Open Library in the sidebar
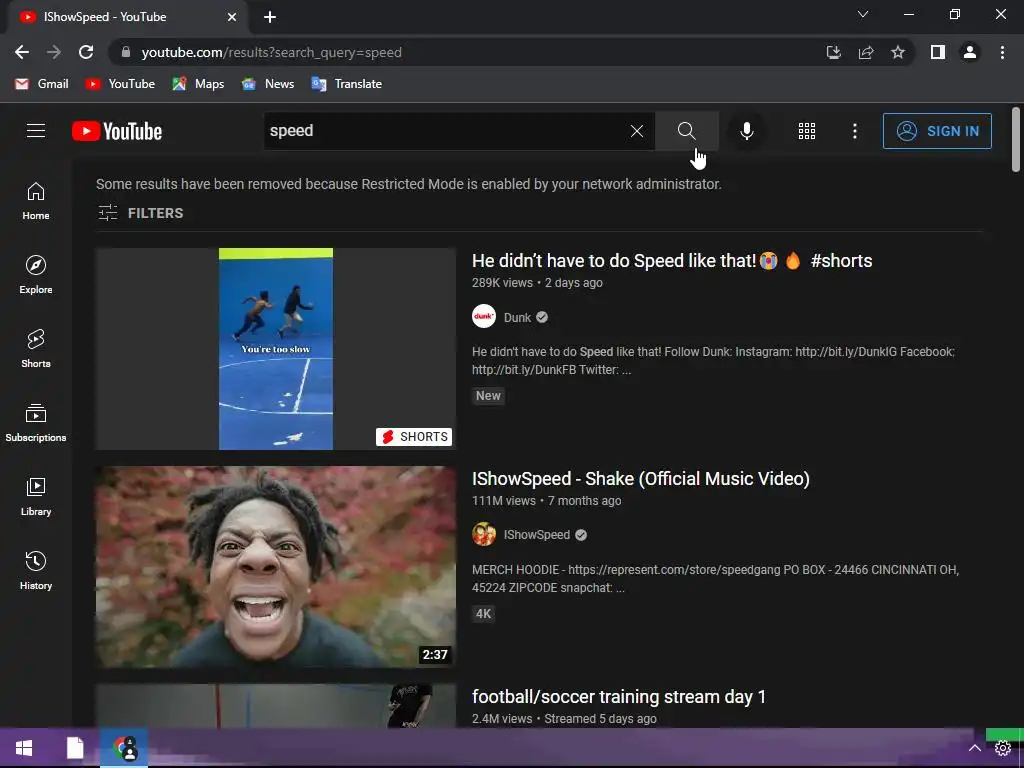1024x768 pixels. (x=36, y=497)
